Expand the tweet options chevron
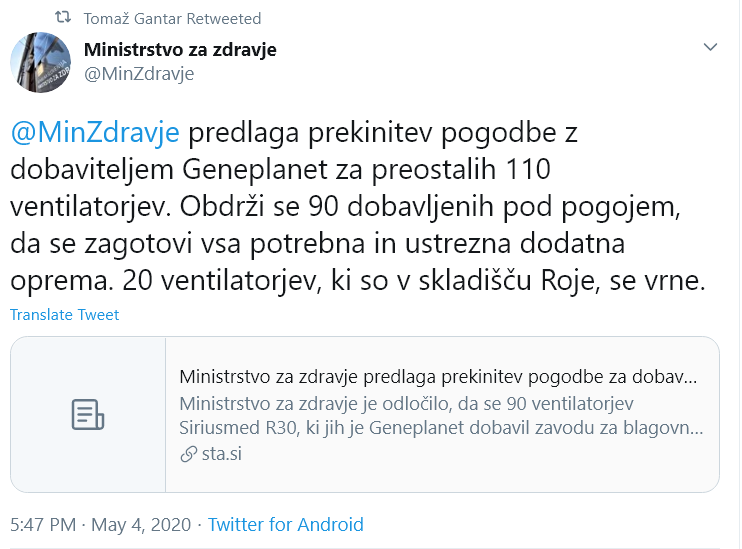Image resolution: width=742 pixels, height=549 pixels. 711,47
